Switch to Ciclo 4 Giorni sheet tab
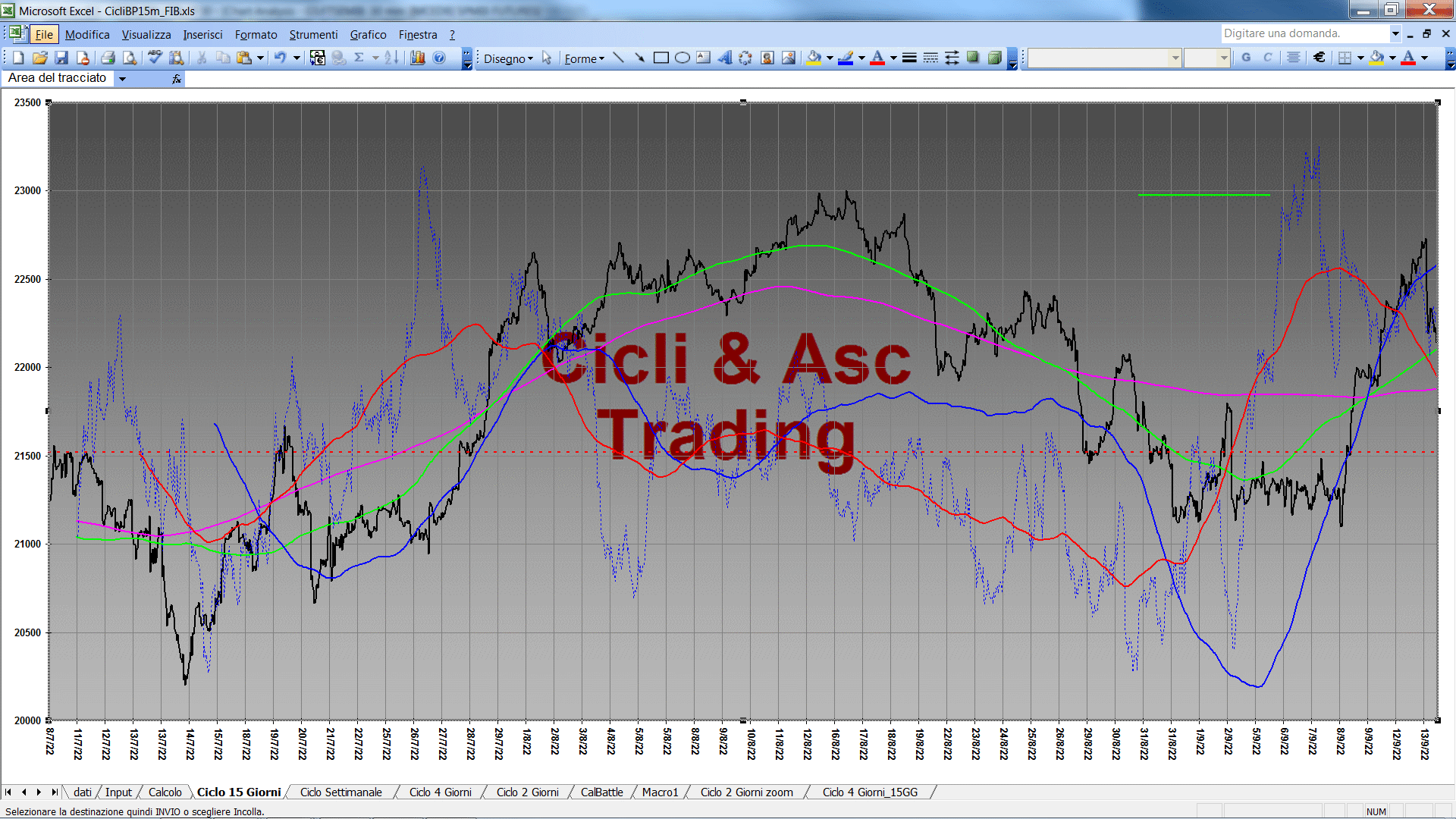Screen dimensions: 1456x819 coord(441,792)
